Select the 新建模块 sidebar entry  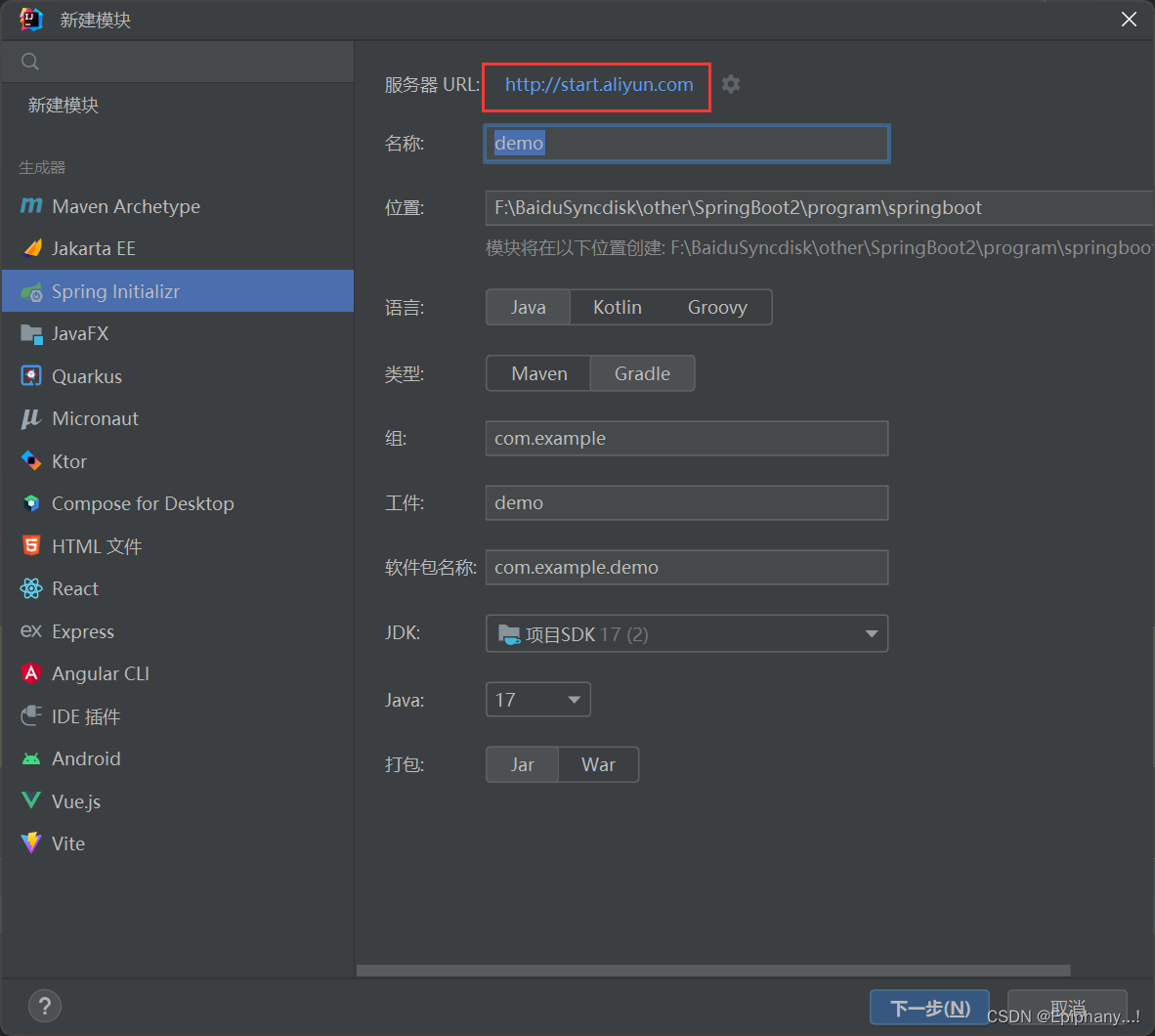tap(64, 106)
